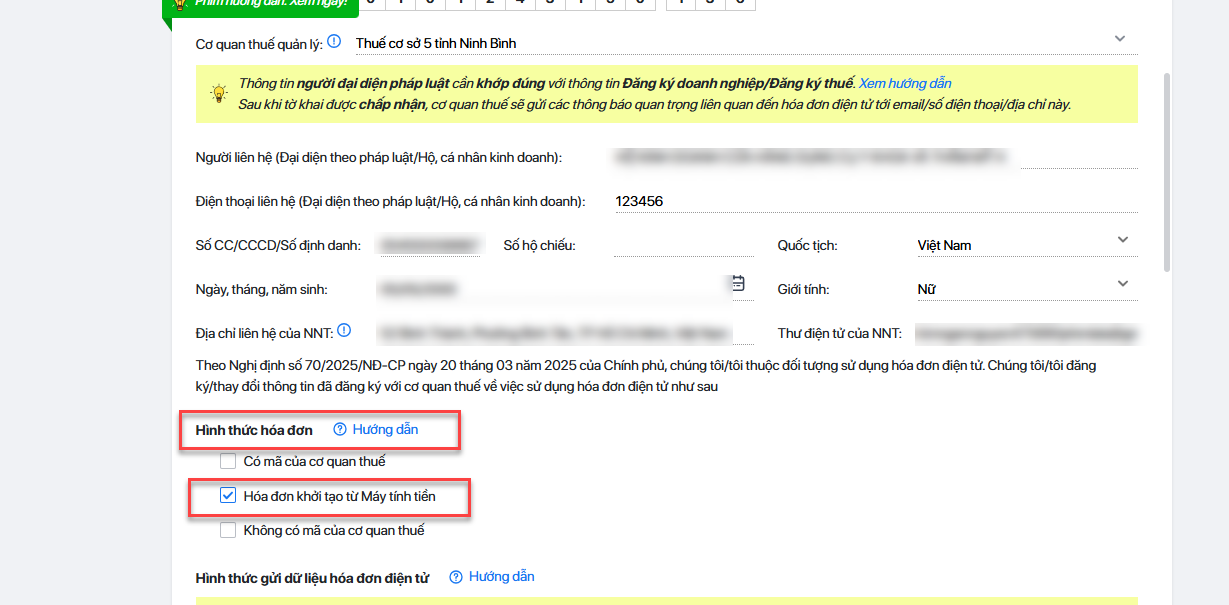Image resolution: width=1229 pixels, height=605 pixels.
Task: Click the vertical scrollbar on the right edge
Action: [x=1166, y=170]
